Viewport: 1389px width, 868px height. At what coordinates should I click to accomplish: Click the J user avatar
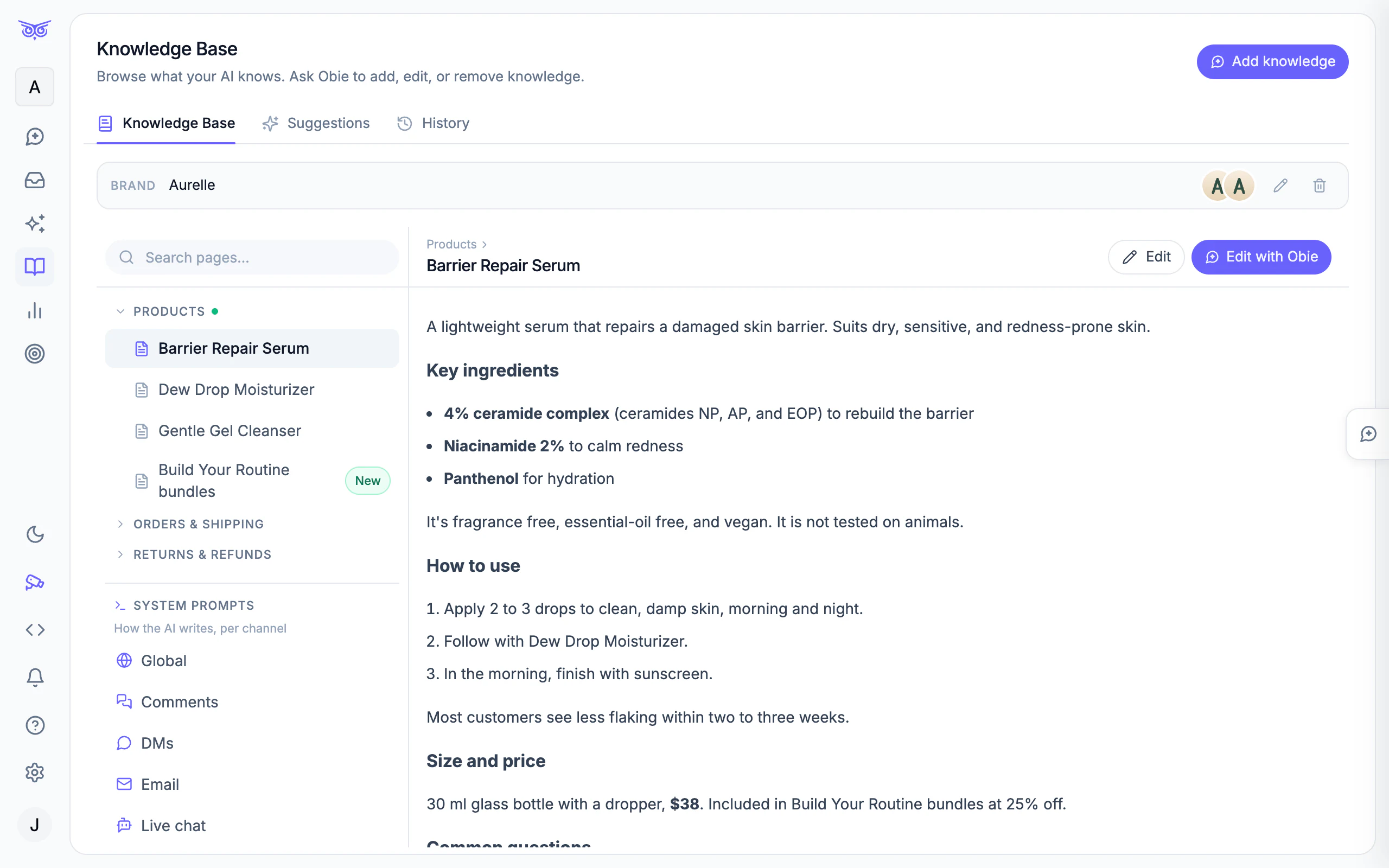34,825
